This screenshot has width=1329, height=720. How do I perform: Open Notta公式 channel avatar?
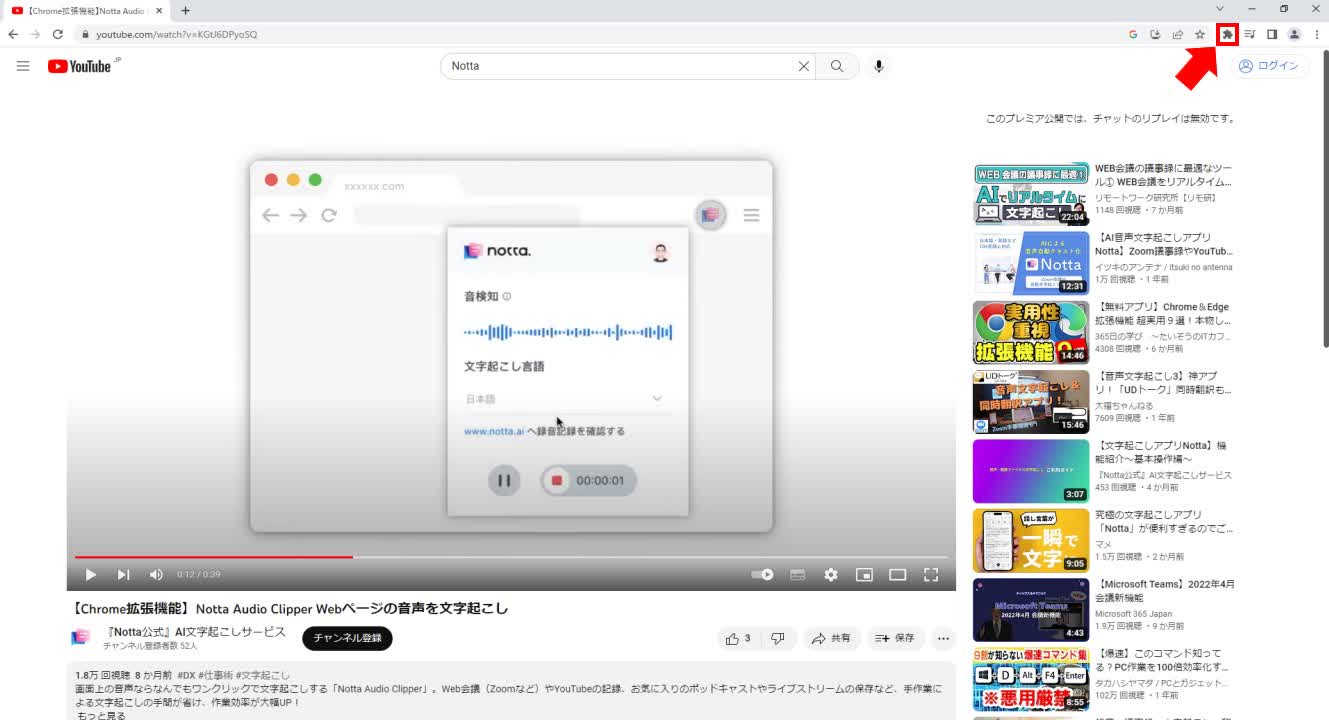pos(81,638)
